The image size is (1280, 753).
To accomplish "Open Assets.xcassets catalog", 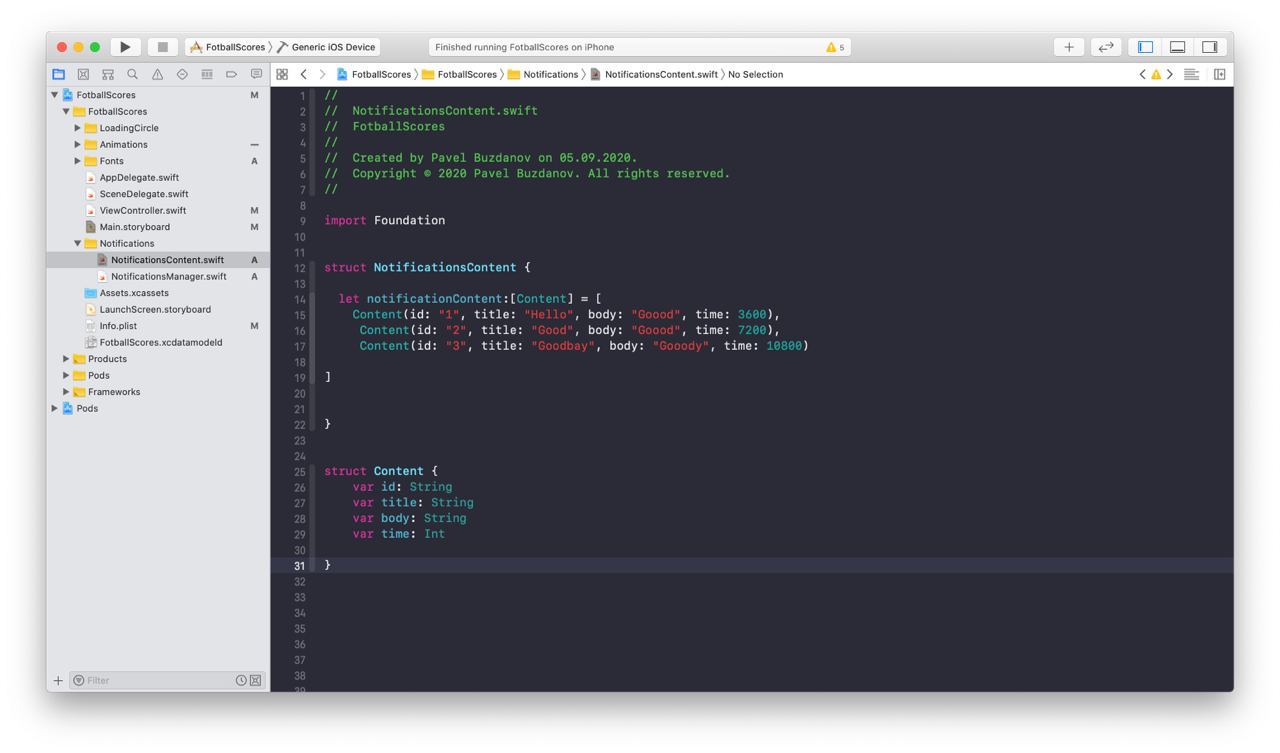I will coord(134,293).
